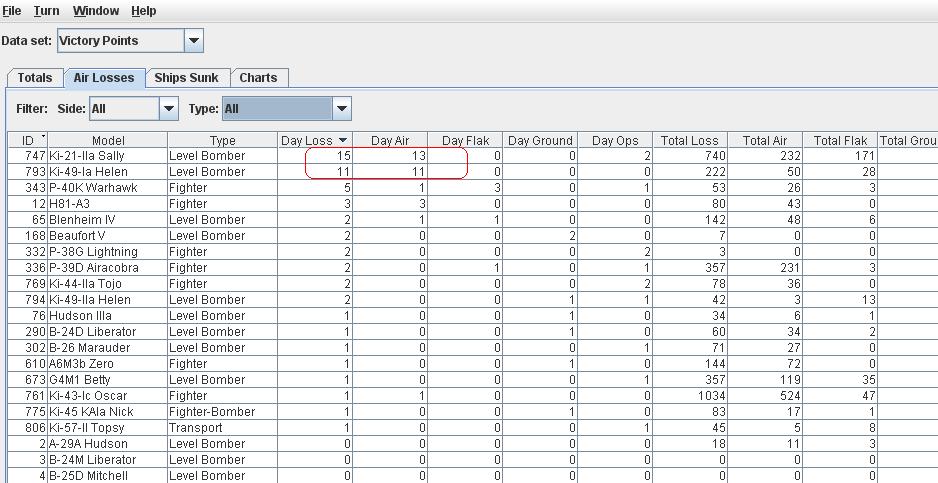Image resolution: width=938 pixels, height=483 pixels.
Task: Sort by Total Loss column header
Action: tap(690, 140)
